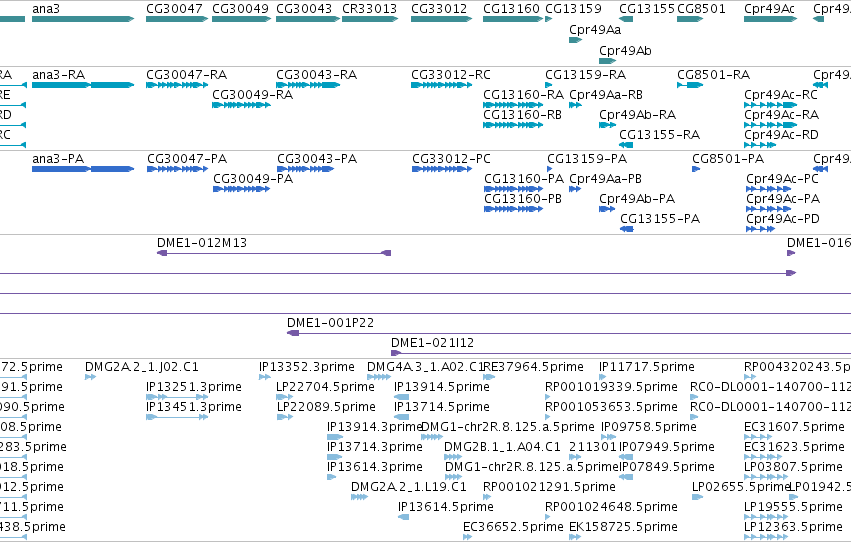Select transcript CG13160-RA
851x542 pixels.
pos(513,105)
